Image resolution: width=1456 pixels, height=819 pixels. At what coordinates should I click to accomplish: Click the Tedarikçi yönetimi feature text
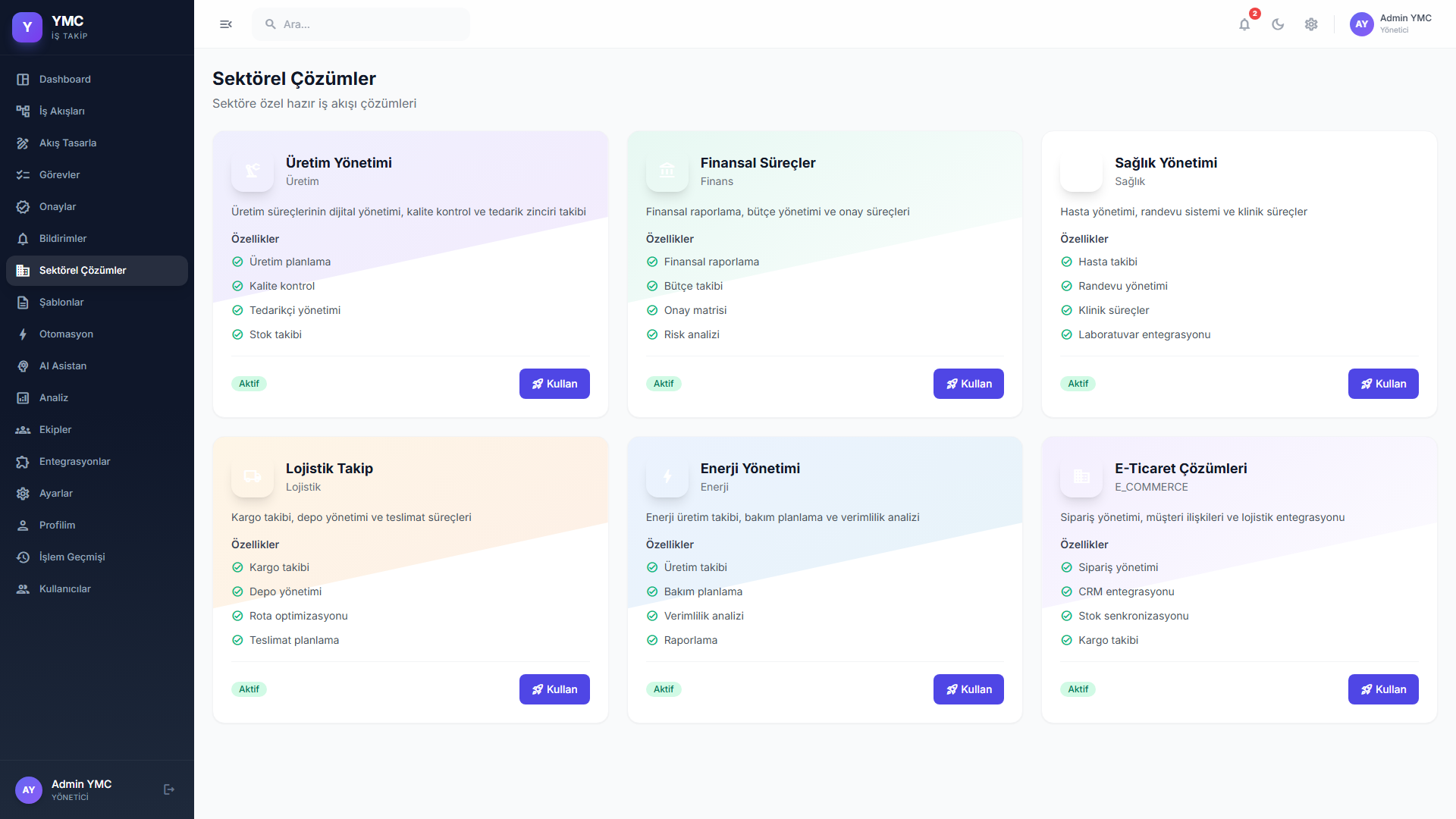tap(295, 310)
